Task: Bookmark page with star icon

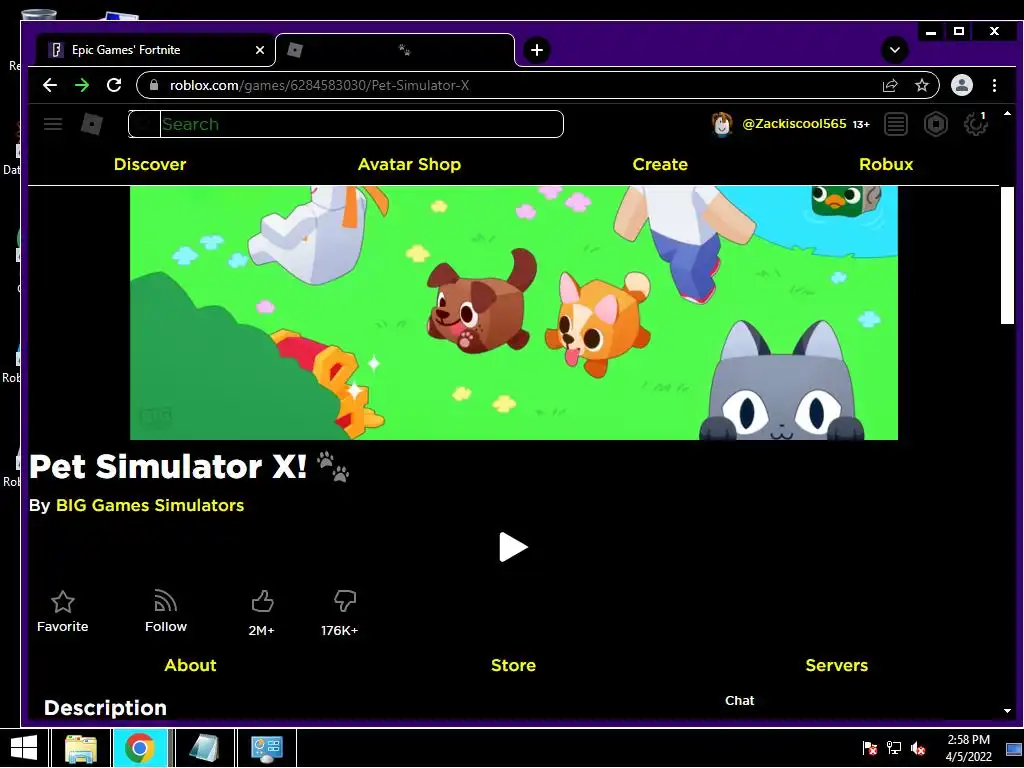Action: tap(921, 86)
